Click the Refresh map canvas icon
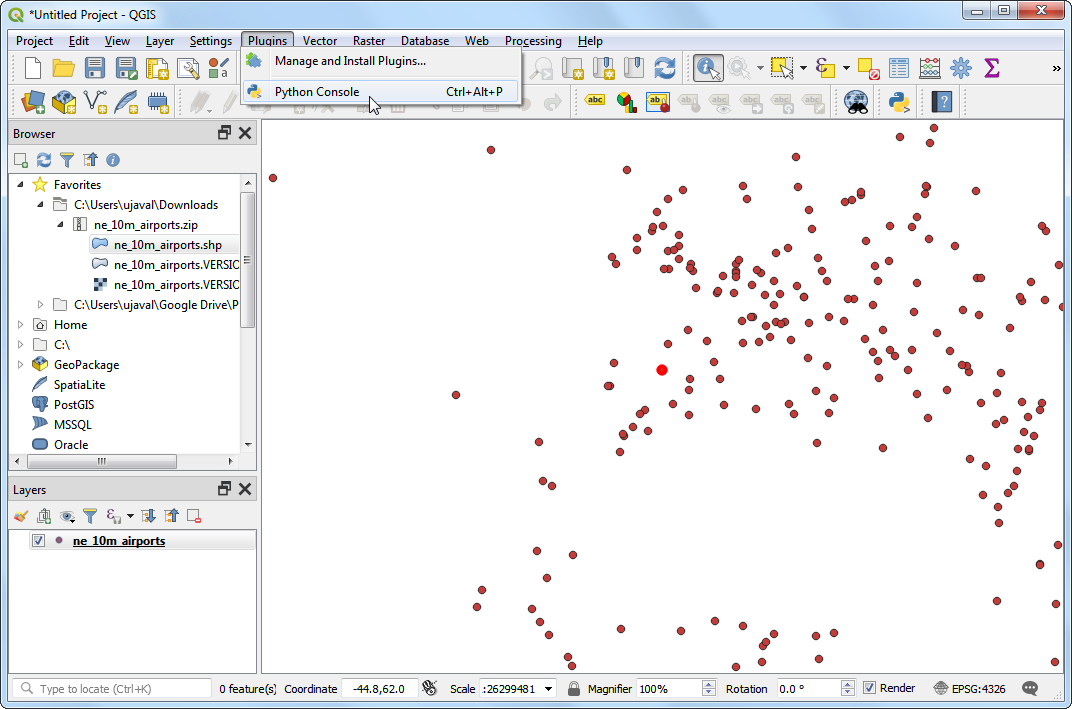This screenshot has height=709, width=1072. 664,68
